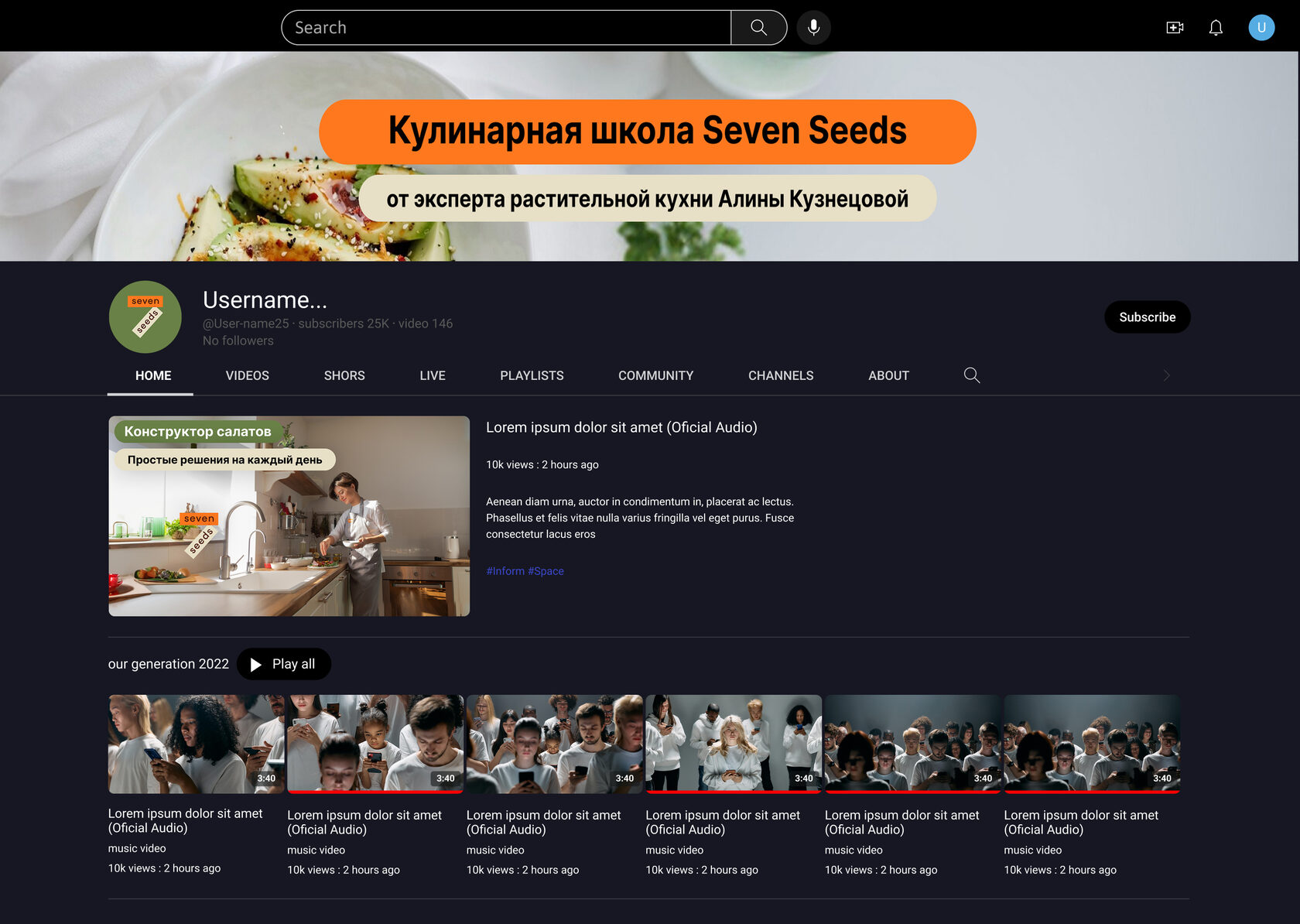Open the featured video title next to the kitchen thumbnail
1300x924 pixels.
tap(621, 427)
